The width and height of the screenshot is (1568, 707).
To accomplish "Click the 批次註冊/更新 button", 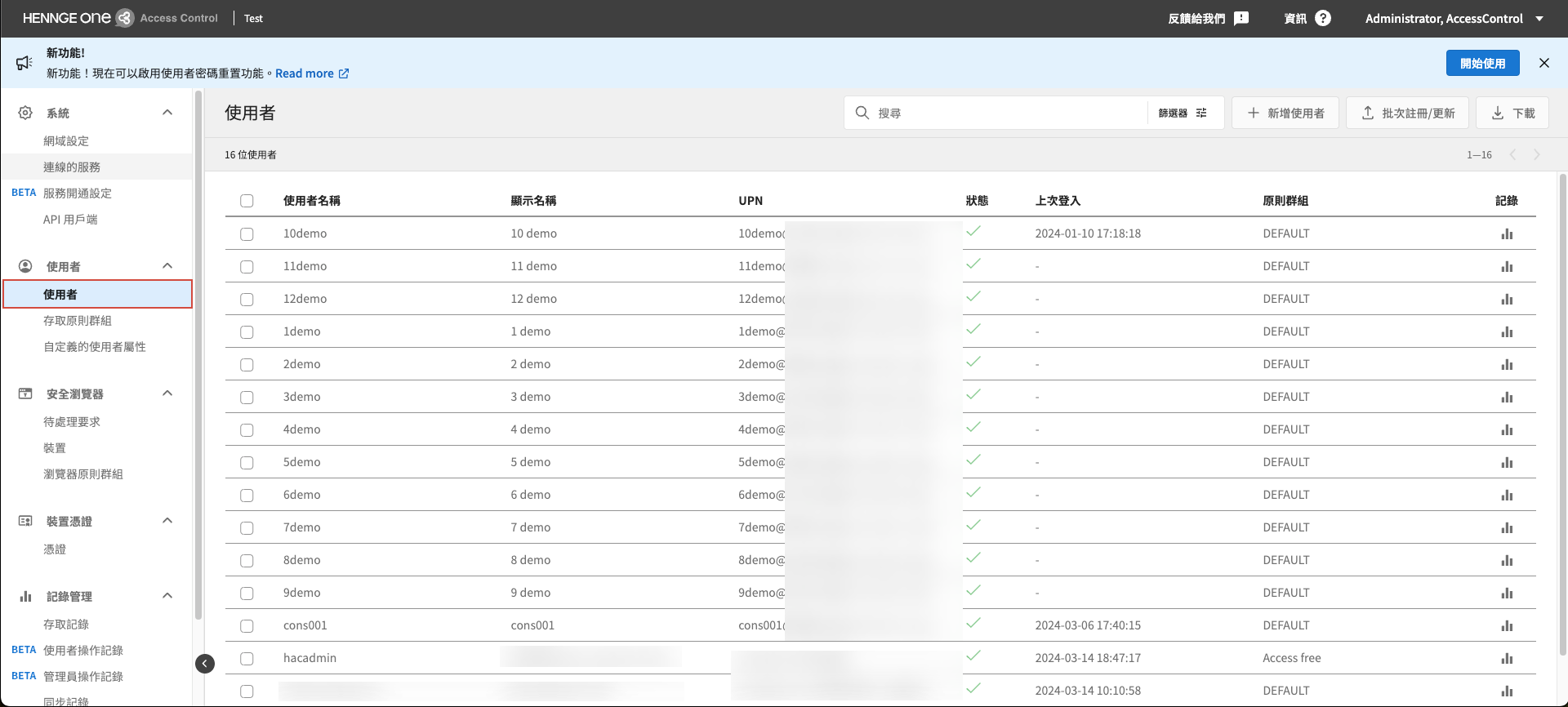I will [x=1407, y=113].
